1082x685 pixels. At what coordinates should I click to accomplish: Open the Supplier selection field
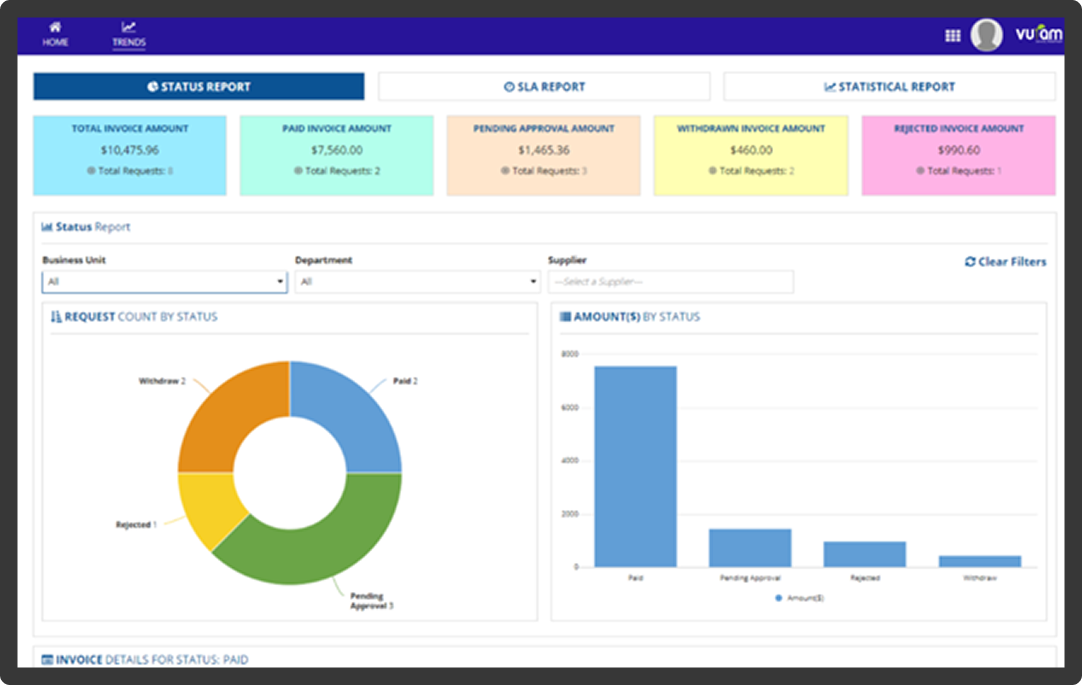click(669, 282)
